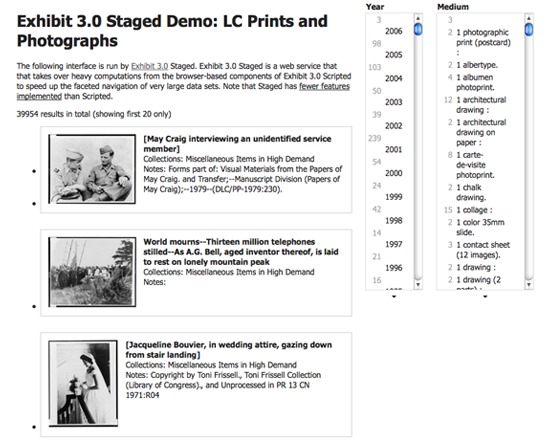The image size is (550, 440).
Task: Filter Year facet by 1998
Action: click(x=394, y=221)
